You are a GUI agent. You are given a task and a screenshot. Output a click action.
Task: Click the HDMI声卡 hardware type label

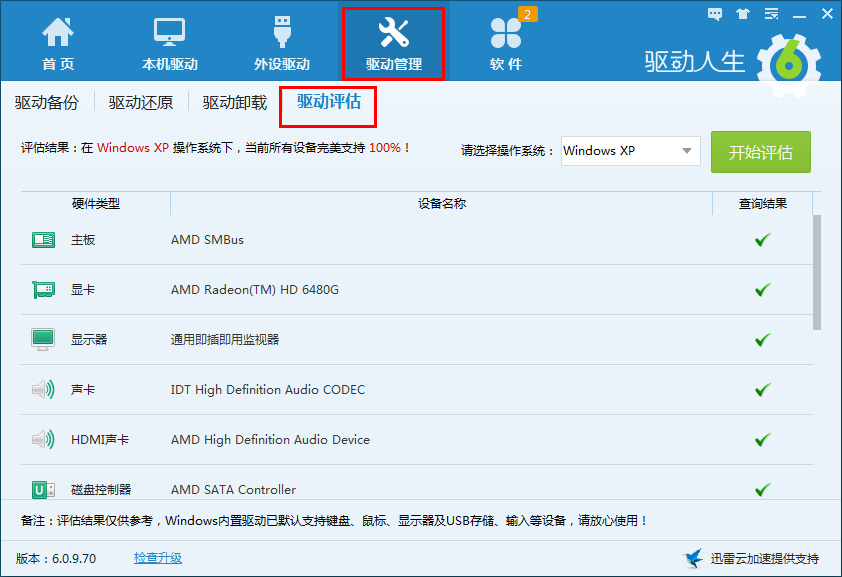pyautogui.click(x=100, y=440)
